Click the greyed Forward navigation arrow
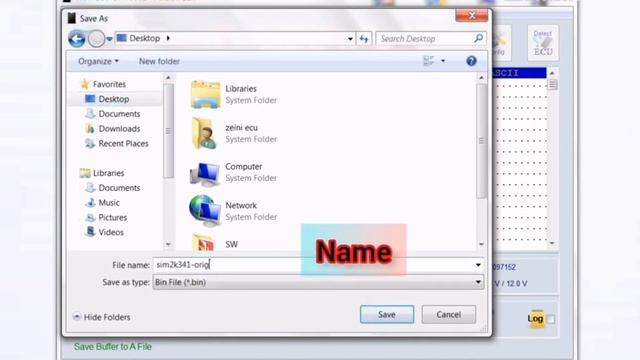Viewport: 640px width, 360px height. click(x=96, y=39)
